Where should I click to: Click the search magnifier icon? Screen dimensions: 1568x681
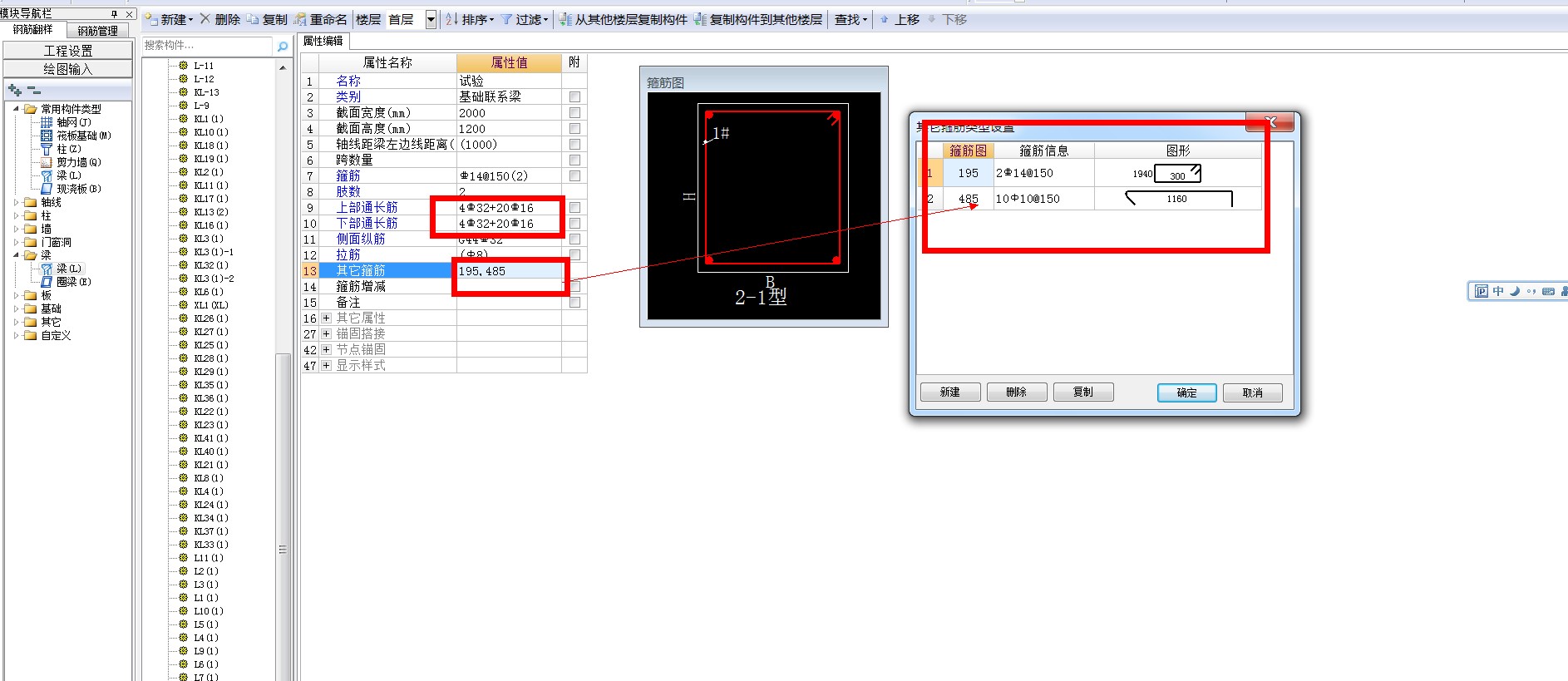click(283, 47)
